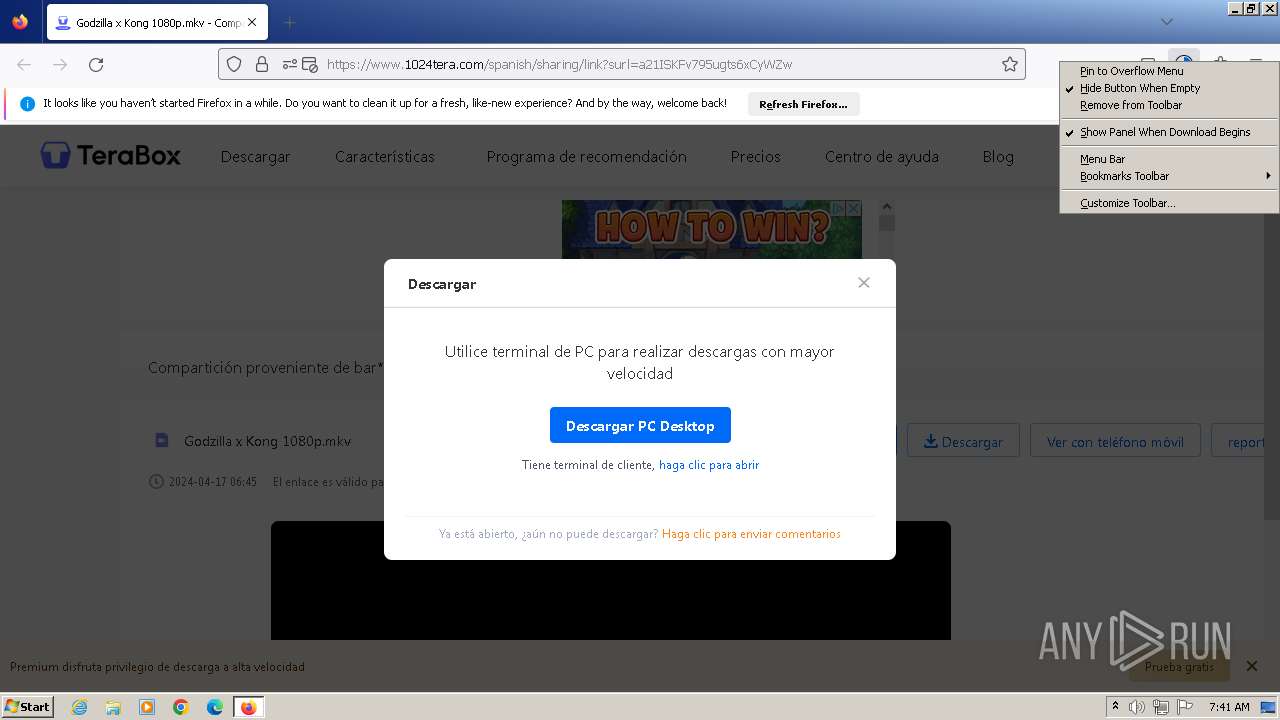
Task: Click the volume speaker tray icon
Action: 1137,707
